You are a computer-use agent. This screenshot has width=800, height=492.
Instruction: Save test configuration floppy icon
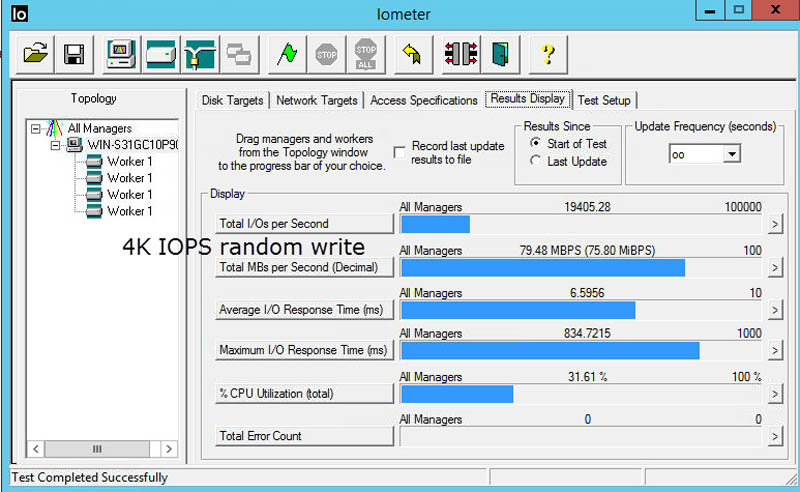point(74,54)
